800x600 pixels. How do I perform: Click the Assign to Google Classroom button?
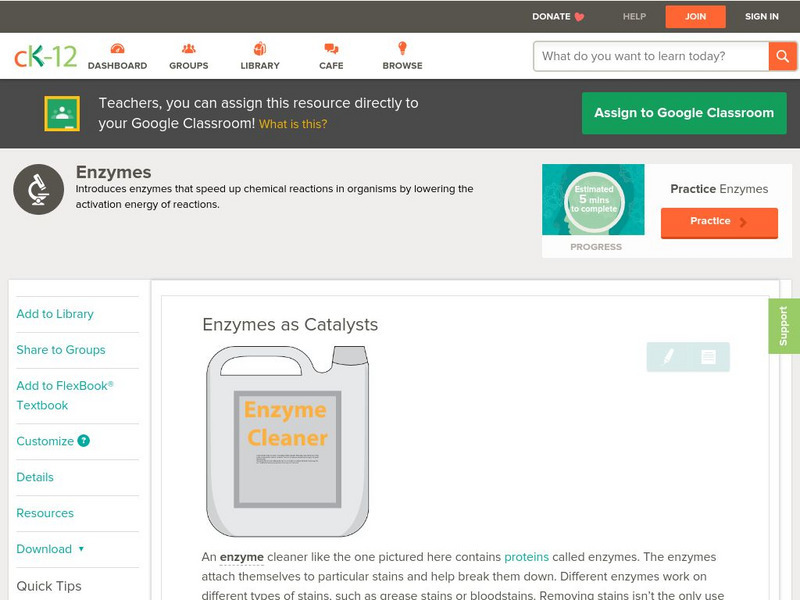[x=684, y=113]
